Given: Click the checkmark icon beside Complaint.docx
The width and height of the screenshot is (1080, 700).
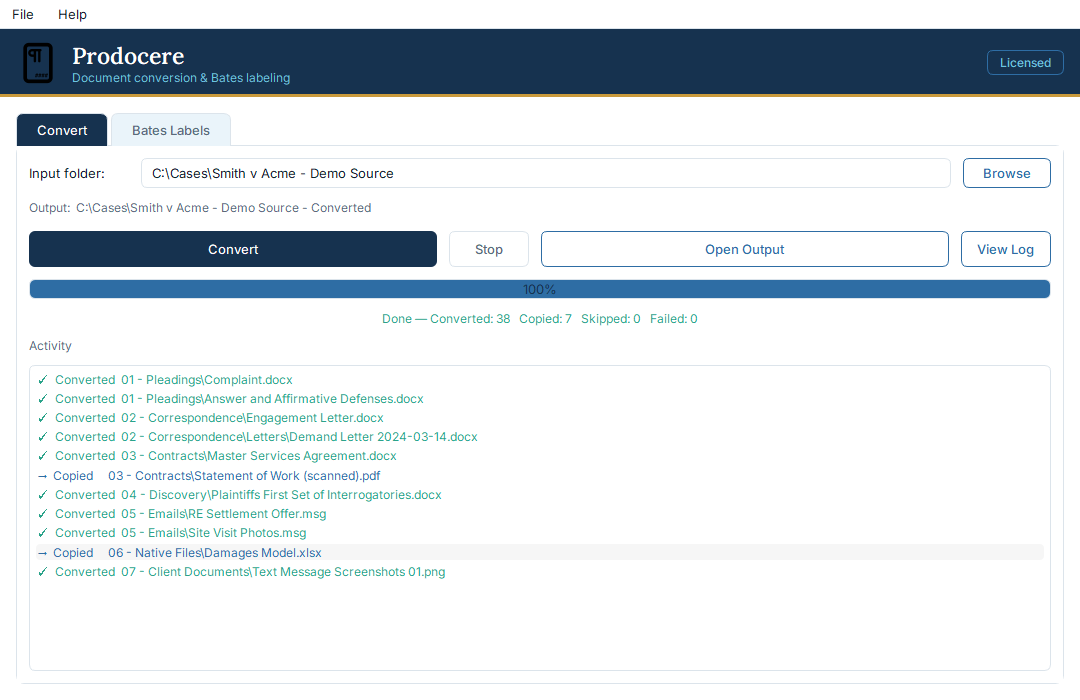Looking at the screenshot, I should pyautogui.click(x=43, y=380).
